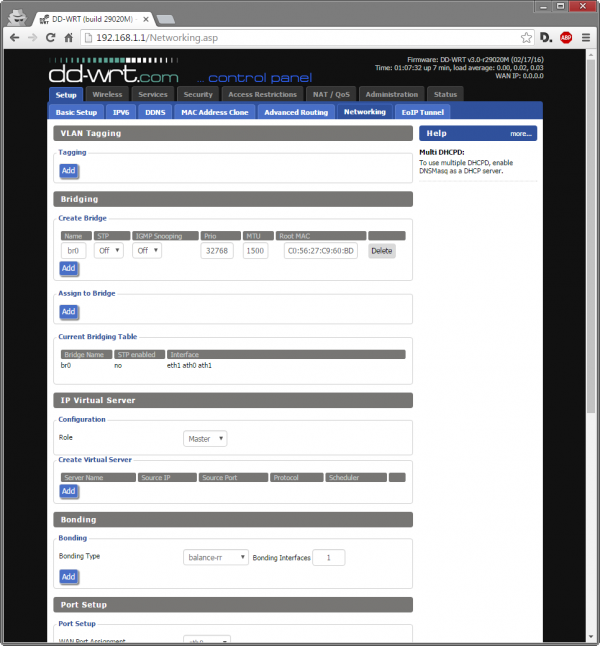The image size is (600, 646).
Task: Click the Bonding Interfaces number field
Action: tap(329, 557)
